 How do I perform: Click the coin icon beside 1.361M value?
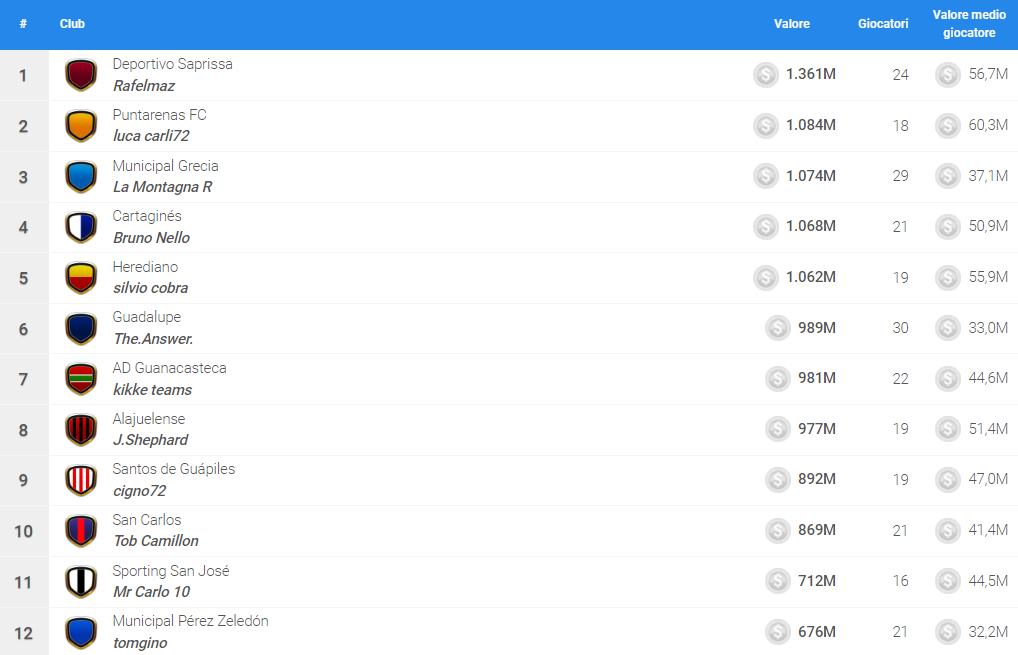pos(766,74)
